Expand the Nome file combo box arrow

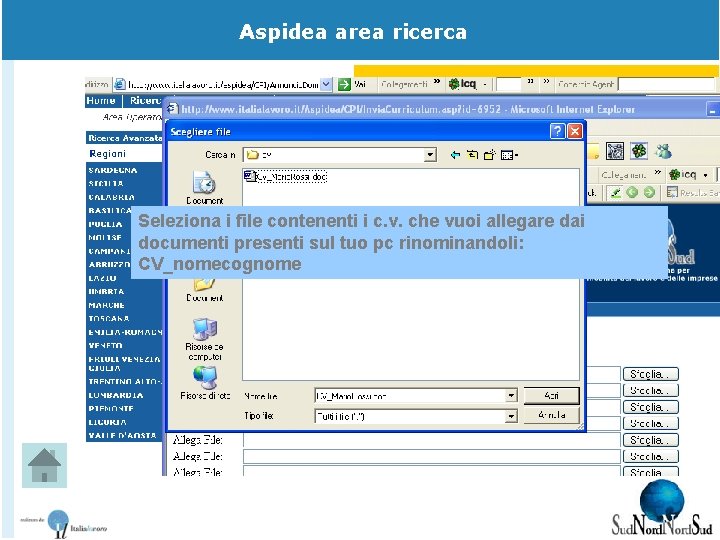[511, 395]
